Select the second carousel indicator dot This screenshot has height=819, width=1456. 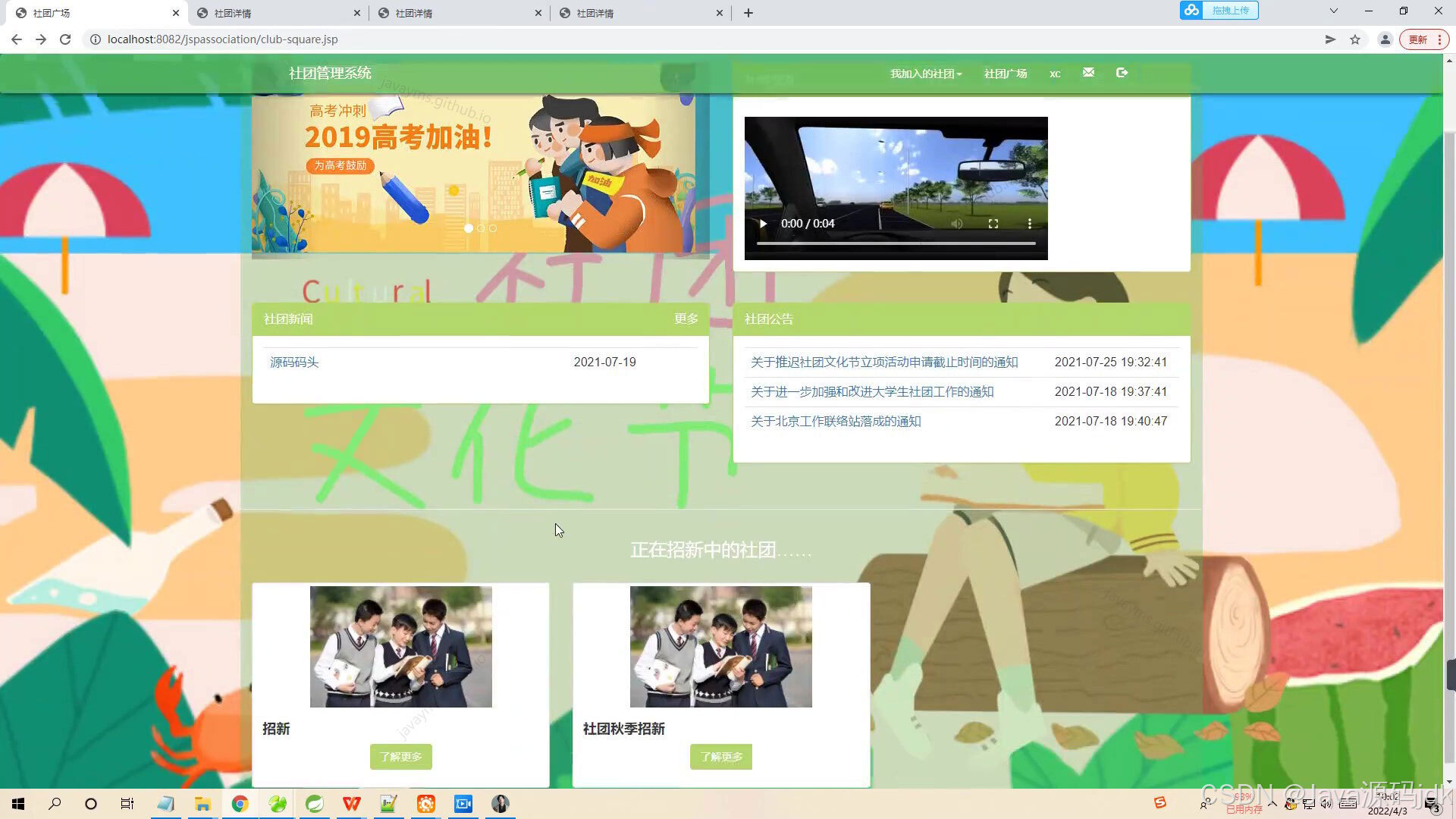pyautogui.click(x=481, y=228)
